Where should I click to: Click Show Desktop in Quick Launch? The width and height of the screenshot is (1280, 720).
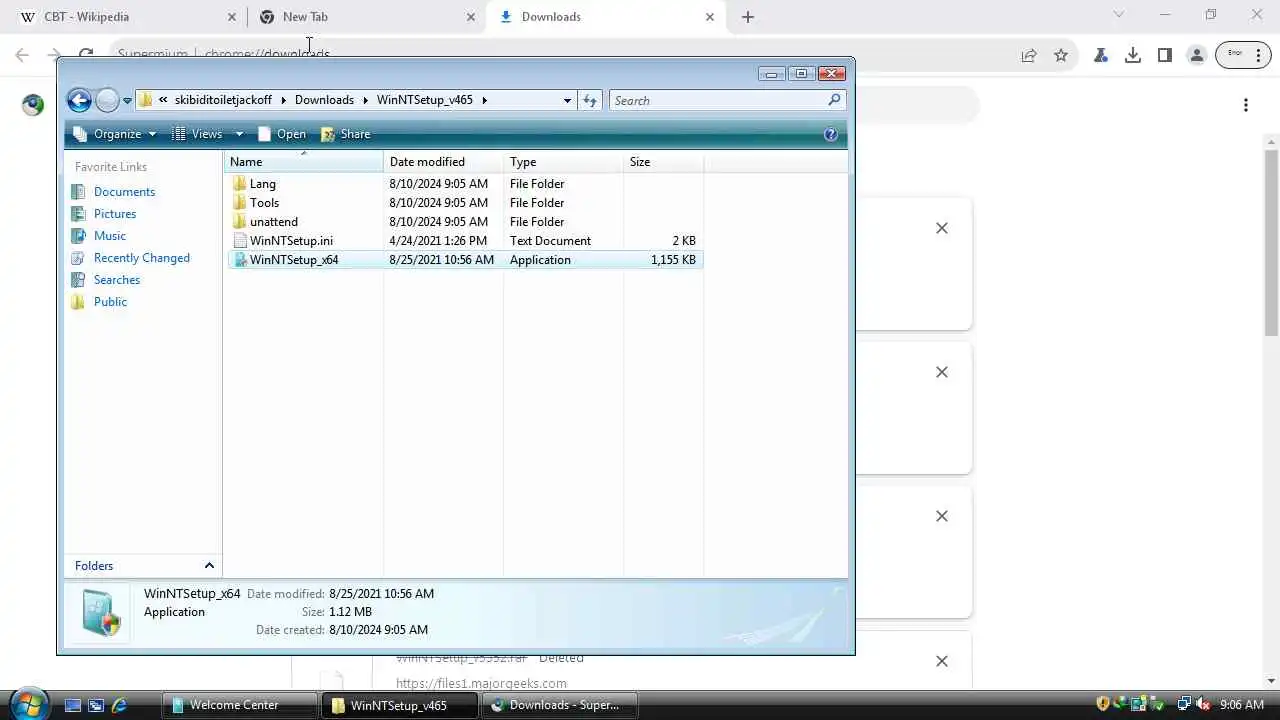[73, 706]
